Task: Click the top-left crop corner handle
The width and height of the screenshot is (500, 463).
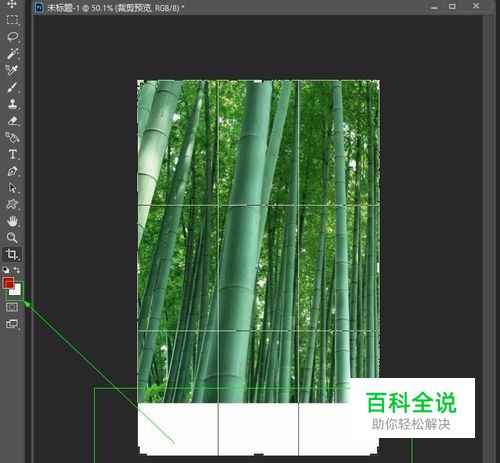Action: point(140,83)
